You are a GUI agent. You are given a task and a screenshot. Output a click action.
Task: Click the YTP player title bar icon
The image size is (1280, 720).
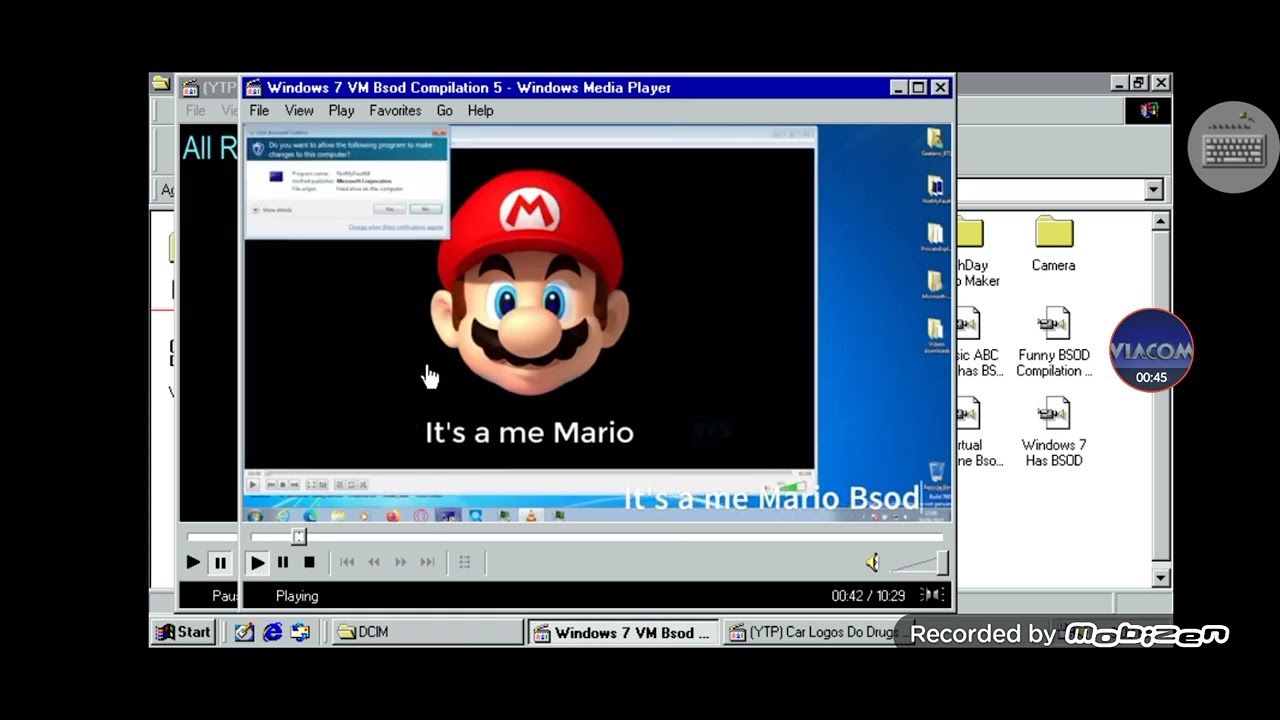tap(191, 88)
